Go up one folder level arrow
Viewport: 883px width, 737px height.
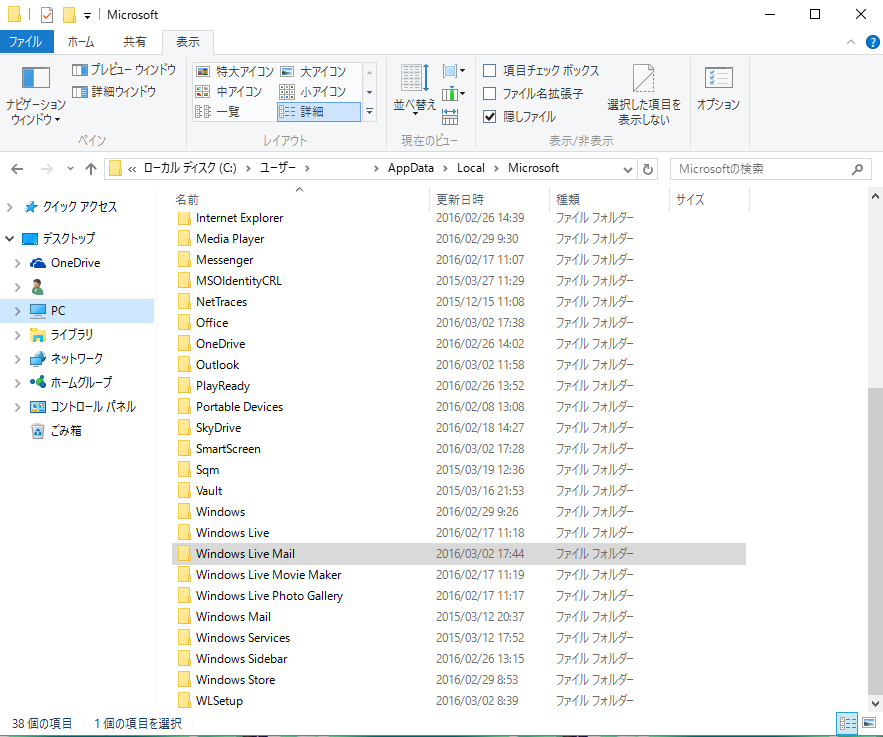click(91, 168)
